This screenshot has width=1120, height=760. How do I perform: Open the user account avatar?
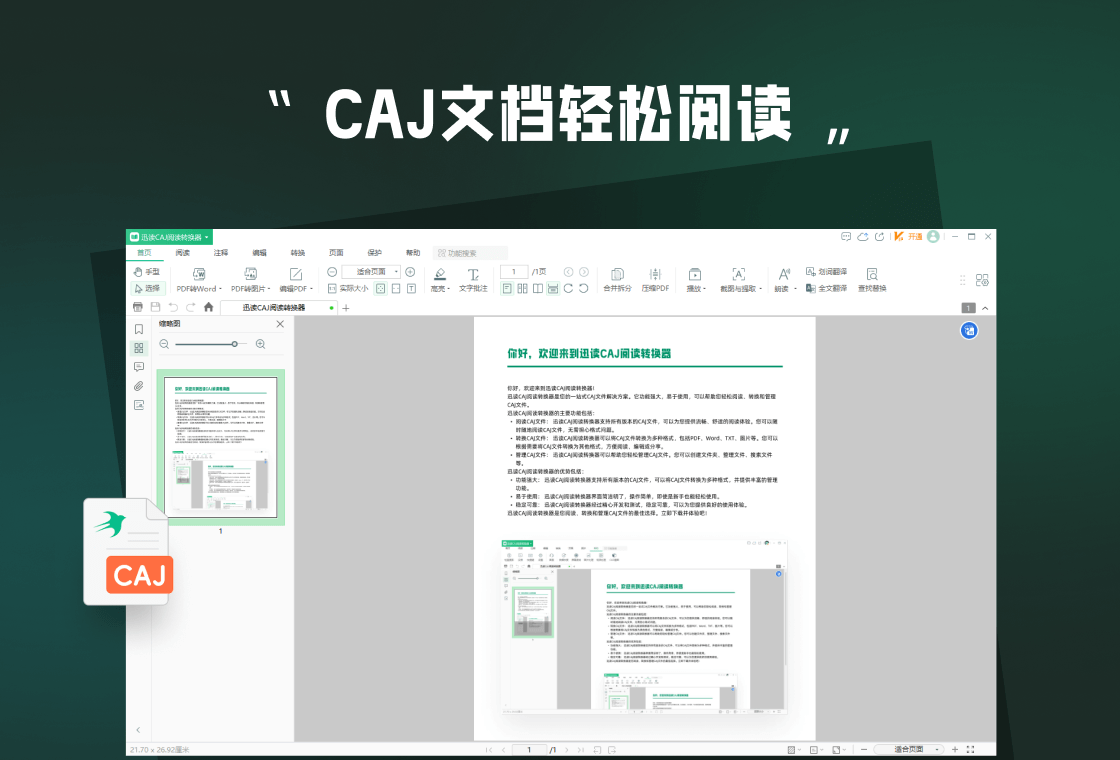(x=934, y=236)
